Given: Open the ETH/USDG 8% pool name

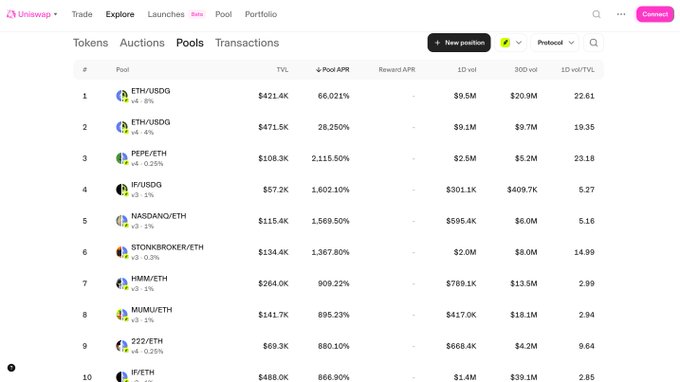Looking at the screenshot, I should (x=150, y=91).
